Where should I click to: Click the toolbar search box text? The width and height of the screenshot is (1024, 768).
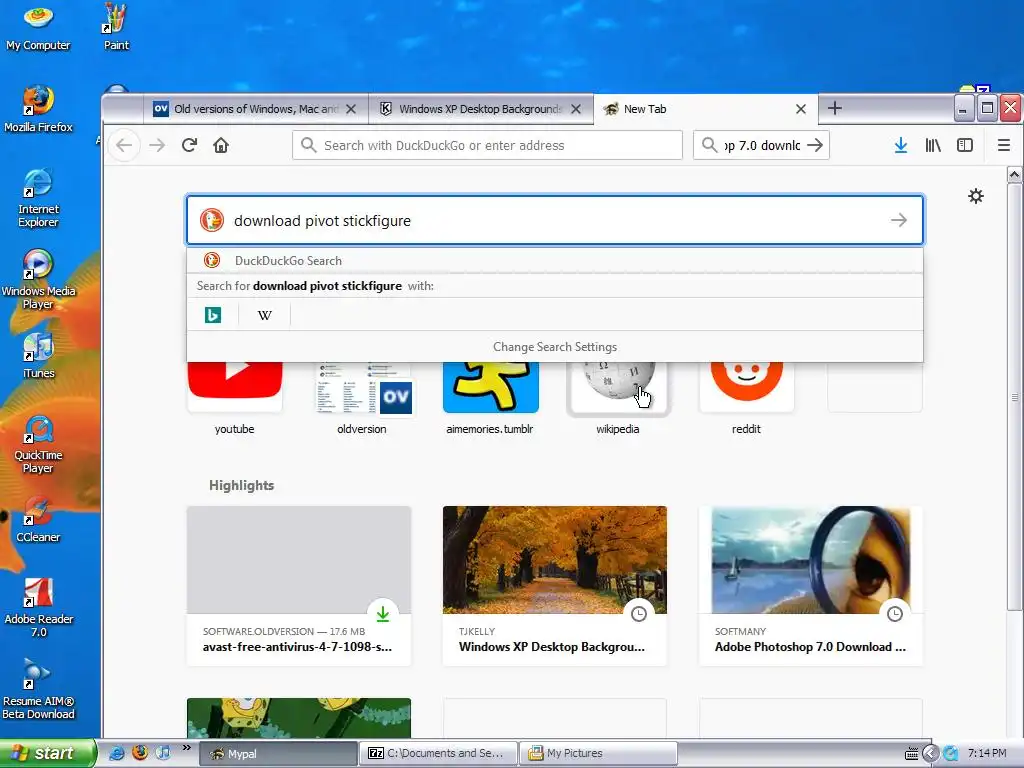pos(761,145)
